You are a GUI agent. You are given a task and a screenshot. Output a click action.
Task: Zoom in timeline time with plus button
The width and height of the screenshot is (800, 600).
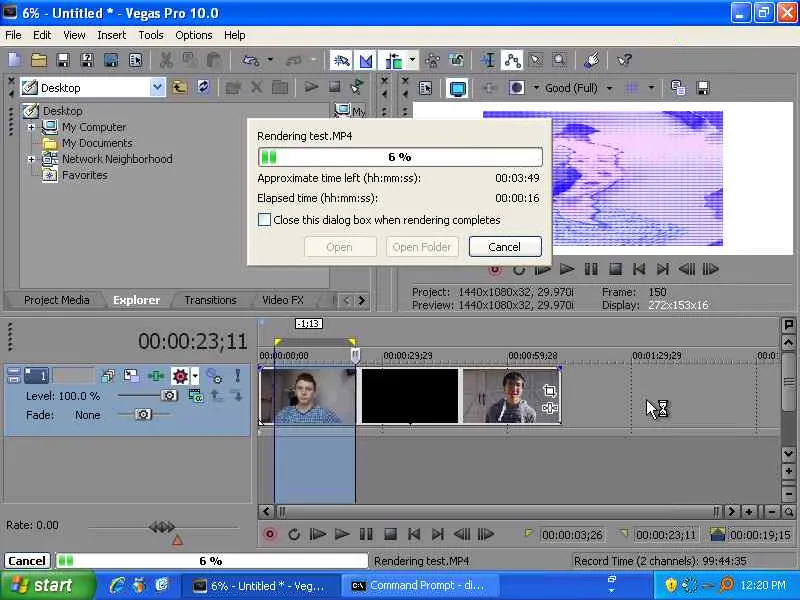pos(748,511)
